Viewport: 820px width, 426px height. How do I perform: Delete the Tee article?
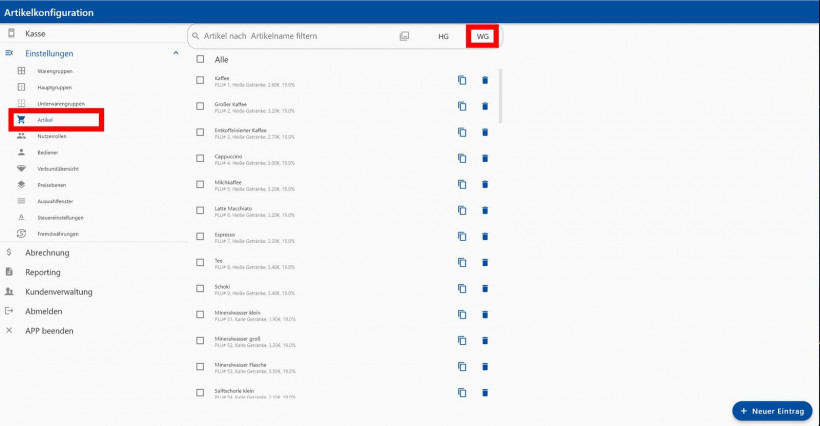point(485,262)
